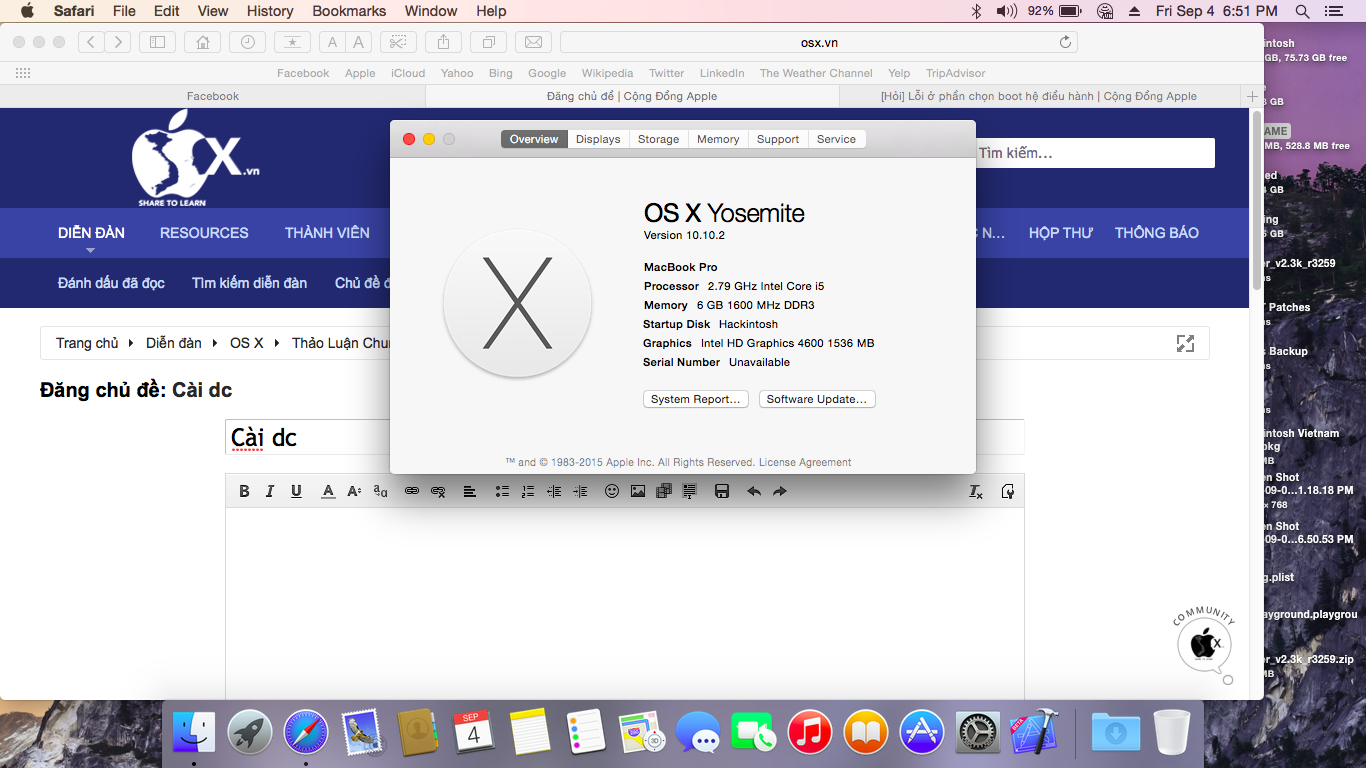
Task: Click the Wikipedia favorites bar link
Action: pos(607,73)
